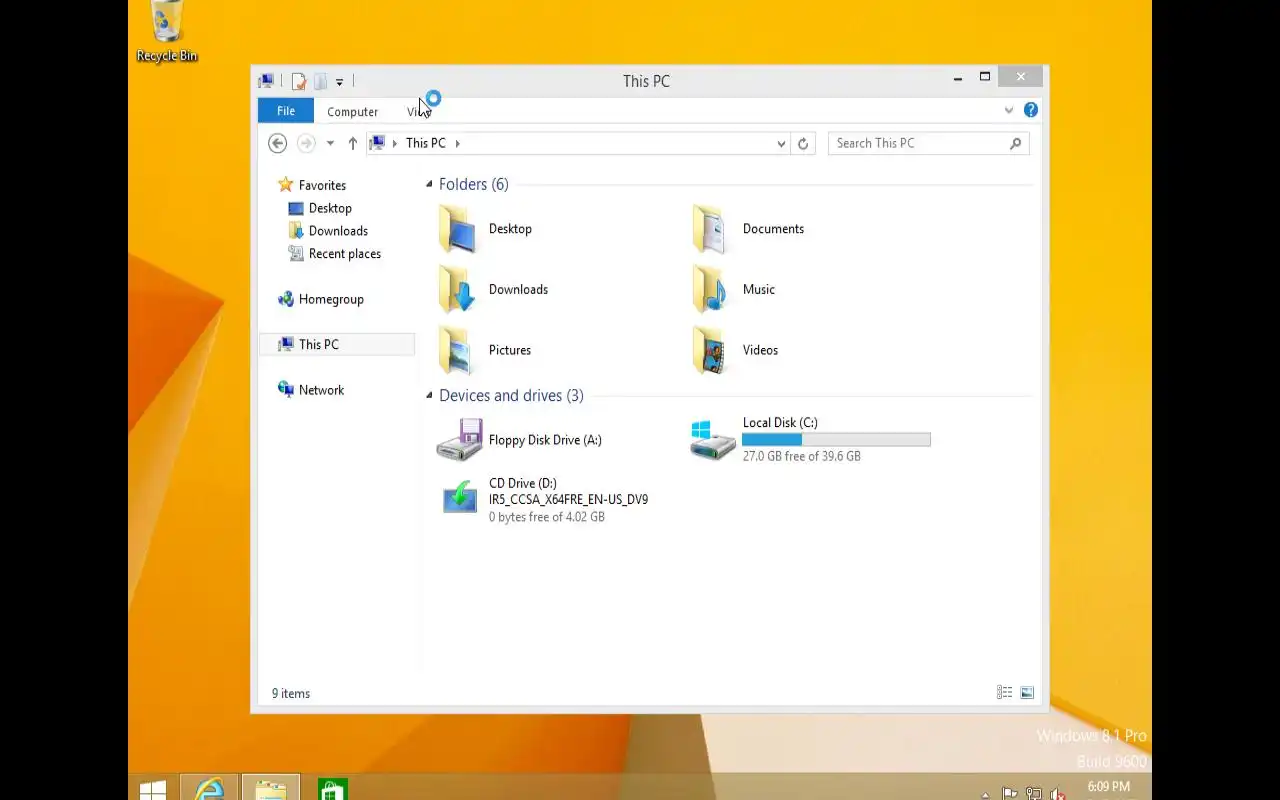
Task: Launch Internet Explorer from taskbar
Action: point(209,788)
